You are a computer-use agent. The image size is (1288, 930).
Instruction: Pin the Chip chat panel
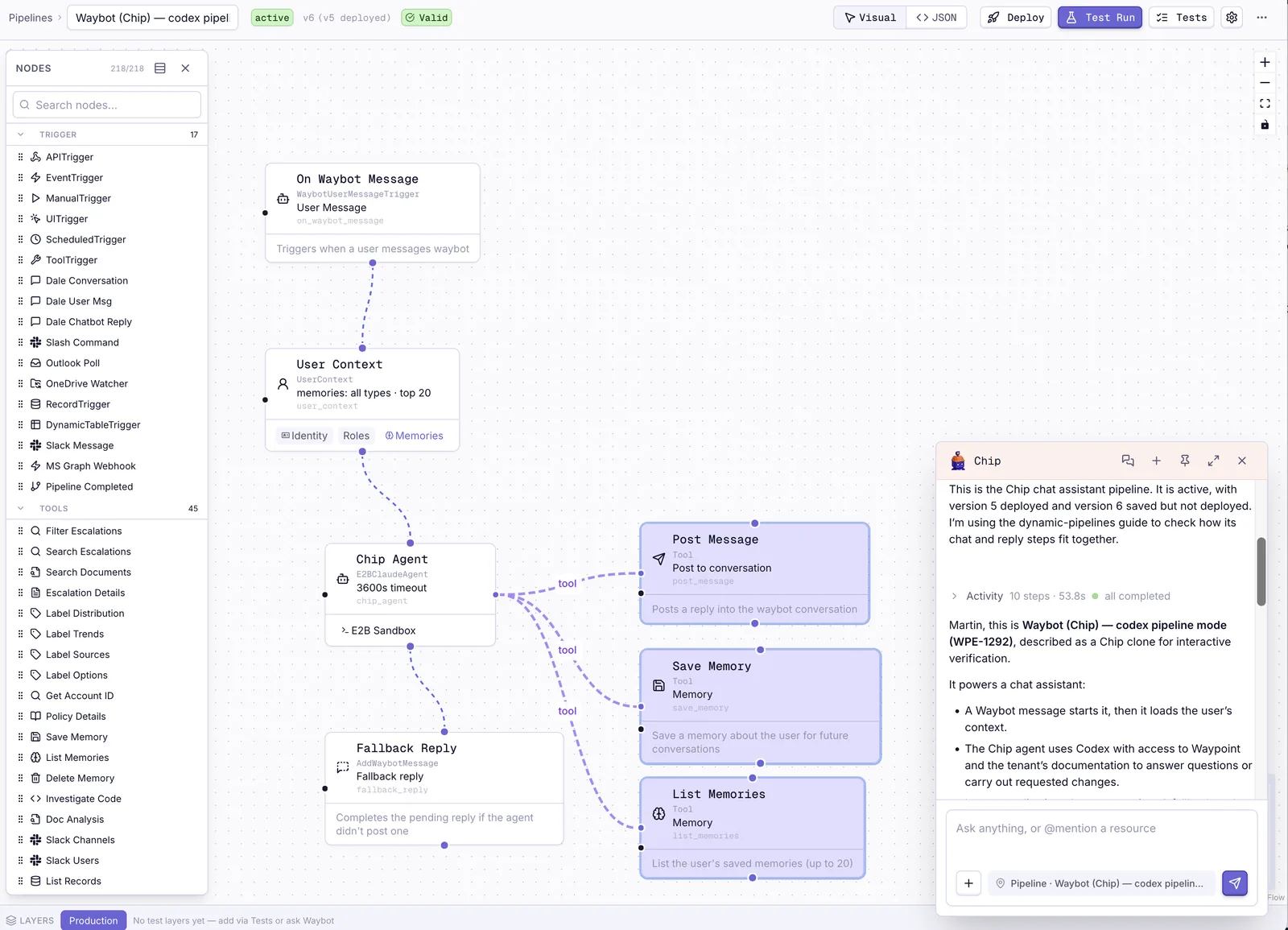point(1185,461)
